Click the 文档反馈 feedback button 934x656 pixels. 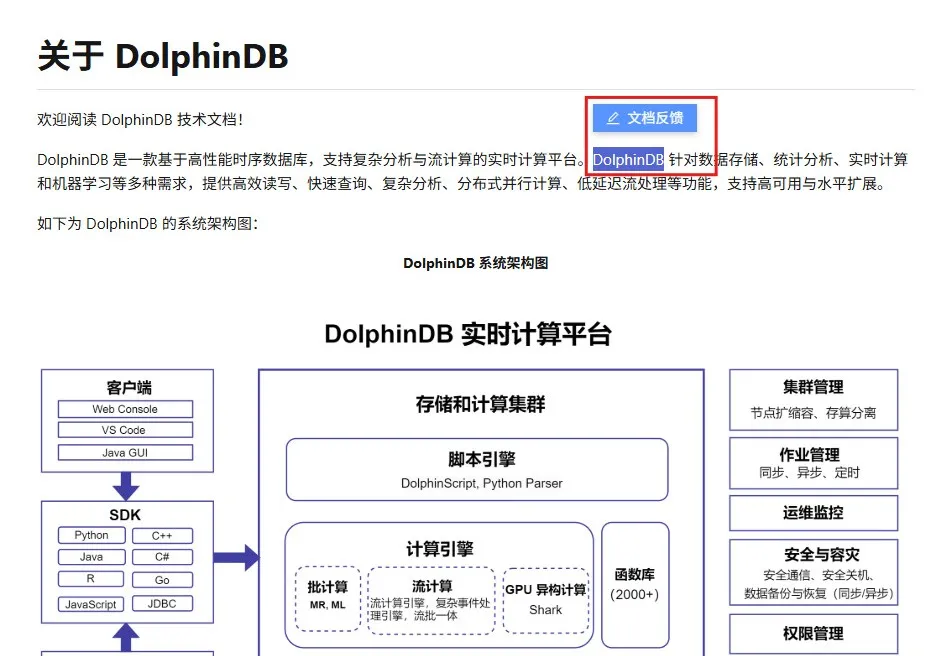pyautogui.click(x=645, y=117)
